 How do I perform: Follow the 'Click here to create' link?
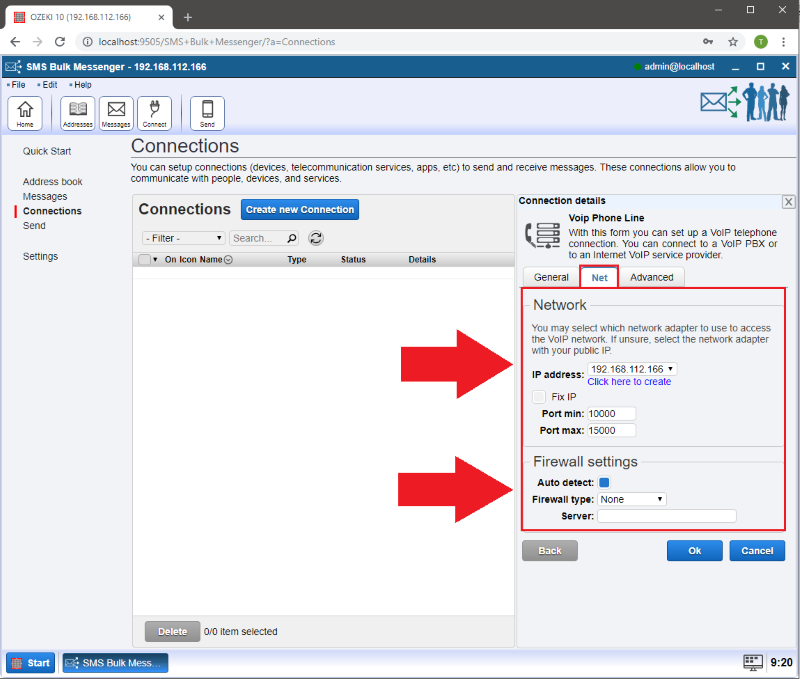(x=629, y=382)
